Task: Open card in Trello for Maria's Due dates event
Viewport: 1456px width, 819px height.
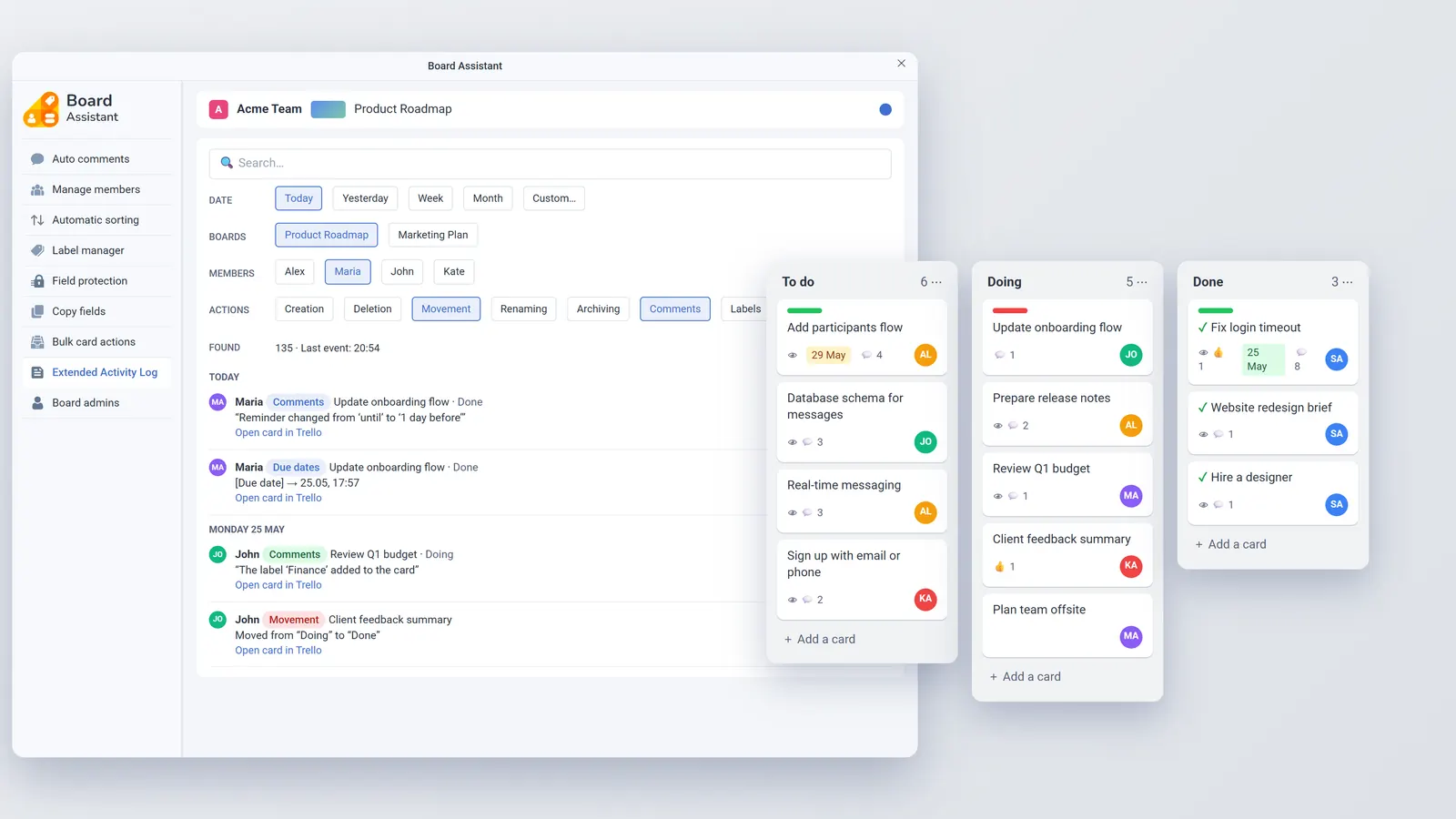Action: [x=278, y=498]
